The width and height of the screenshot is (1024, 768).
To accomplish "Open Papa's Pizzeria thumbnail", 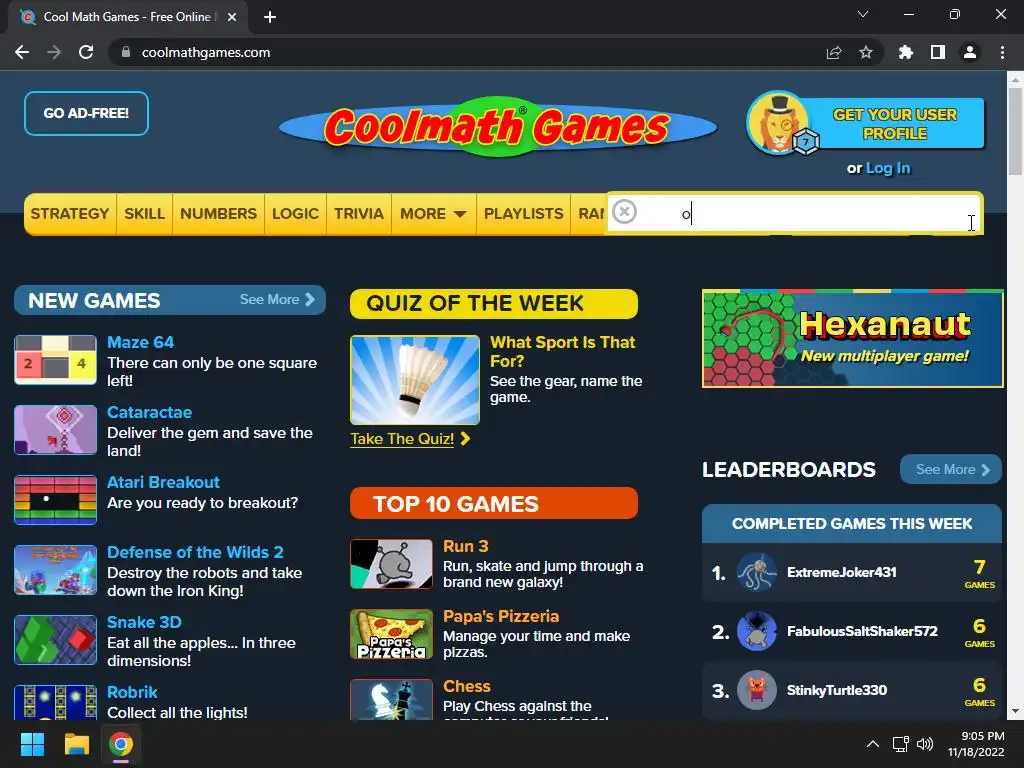I will (x=391, y=633).
